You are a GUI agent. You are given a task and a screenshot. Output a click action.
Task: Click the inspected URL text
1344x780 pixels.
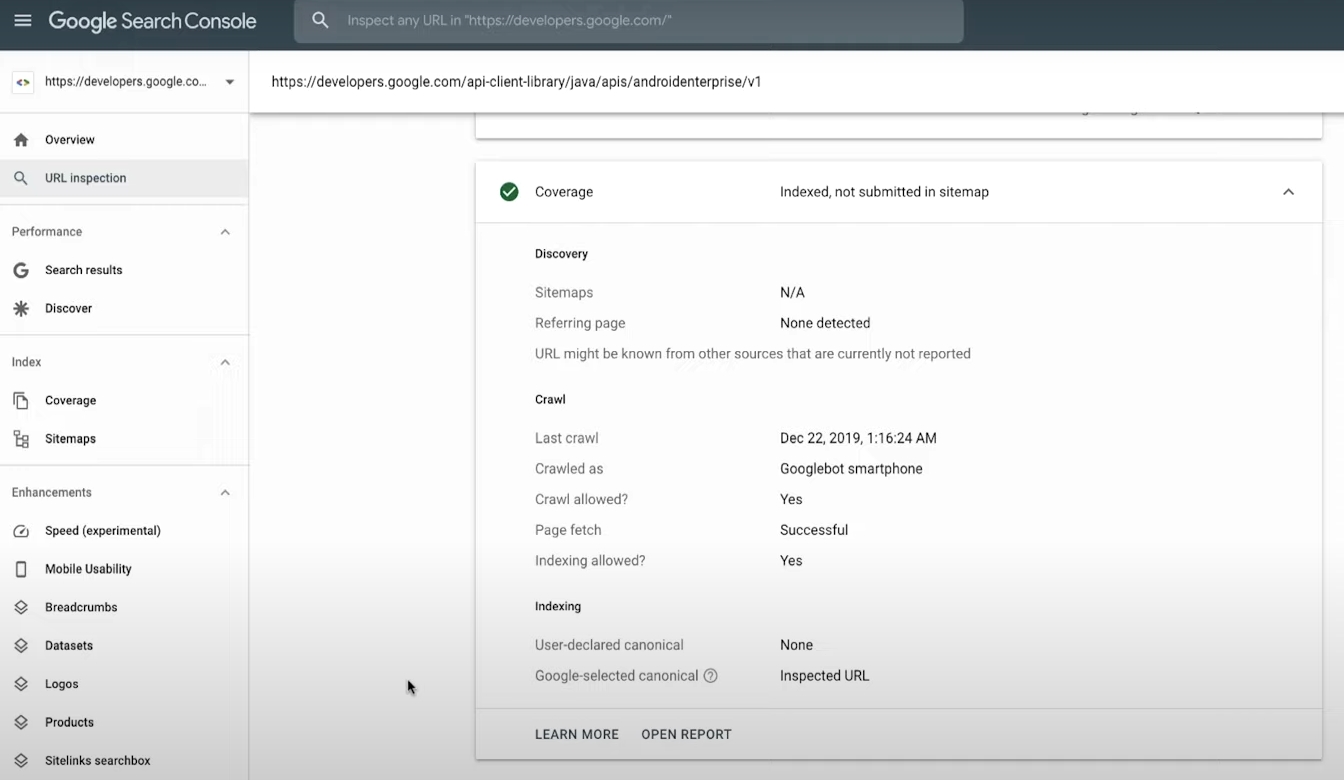(516, 82)
